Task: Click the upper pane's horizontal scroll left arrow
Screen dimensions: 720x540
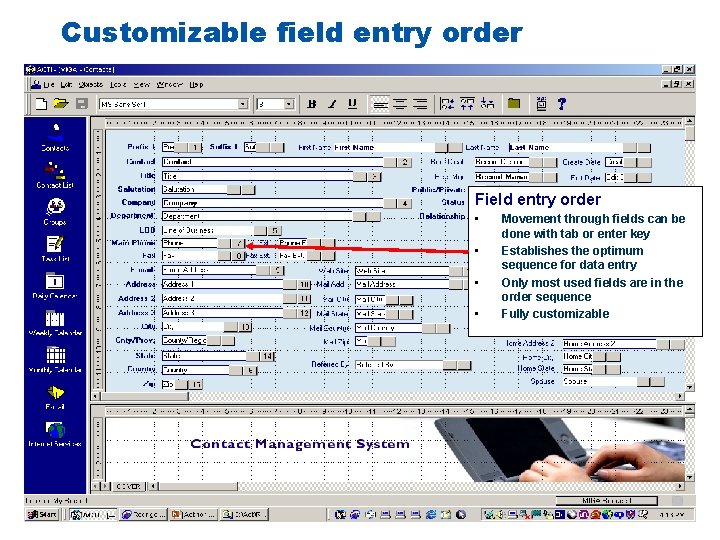Action: (96, 396)
